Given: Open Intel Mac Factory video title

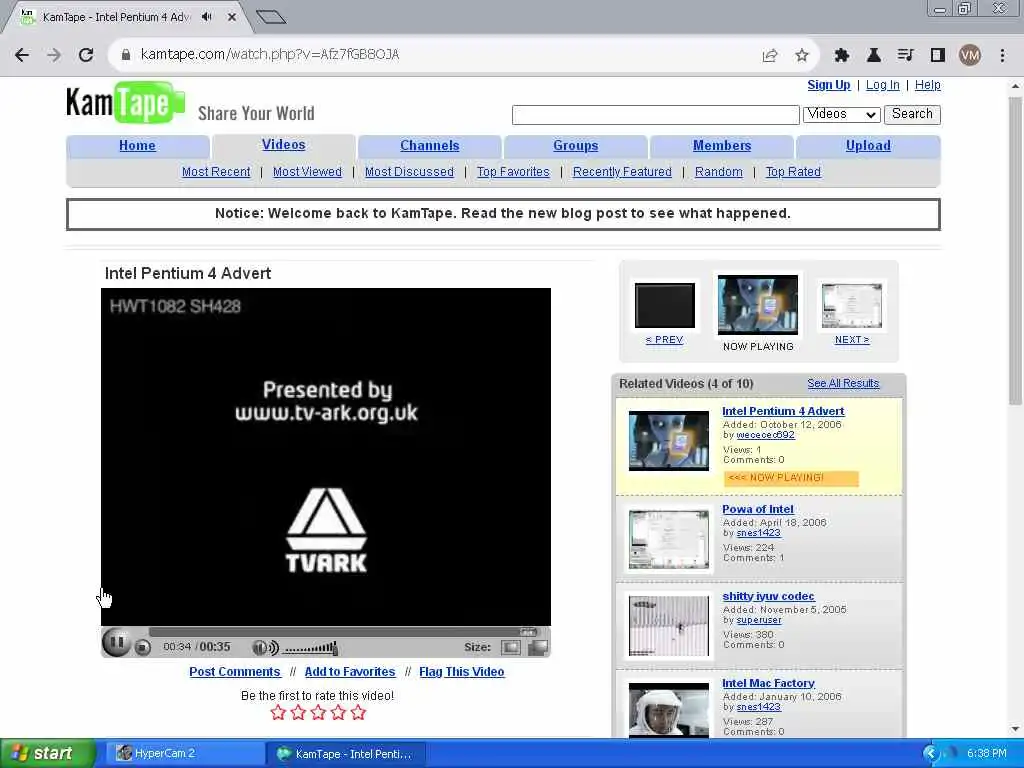Looking at the screenshot, I should [x=769, y=683].
